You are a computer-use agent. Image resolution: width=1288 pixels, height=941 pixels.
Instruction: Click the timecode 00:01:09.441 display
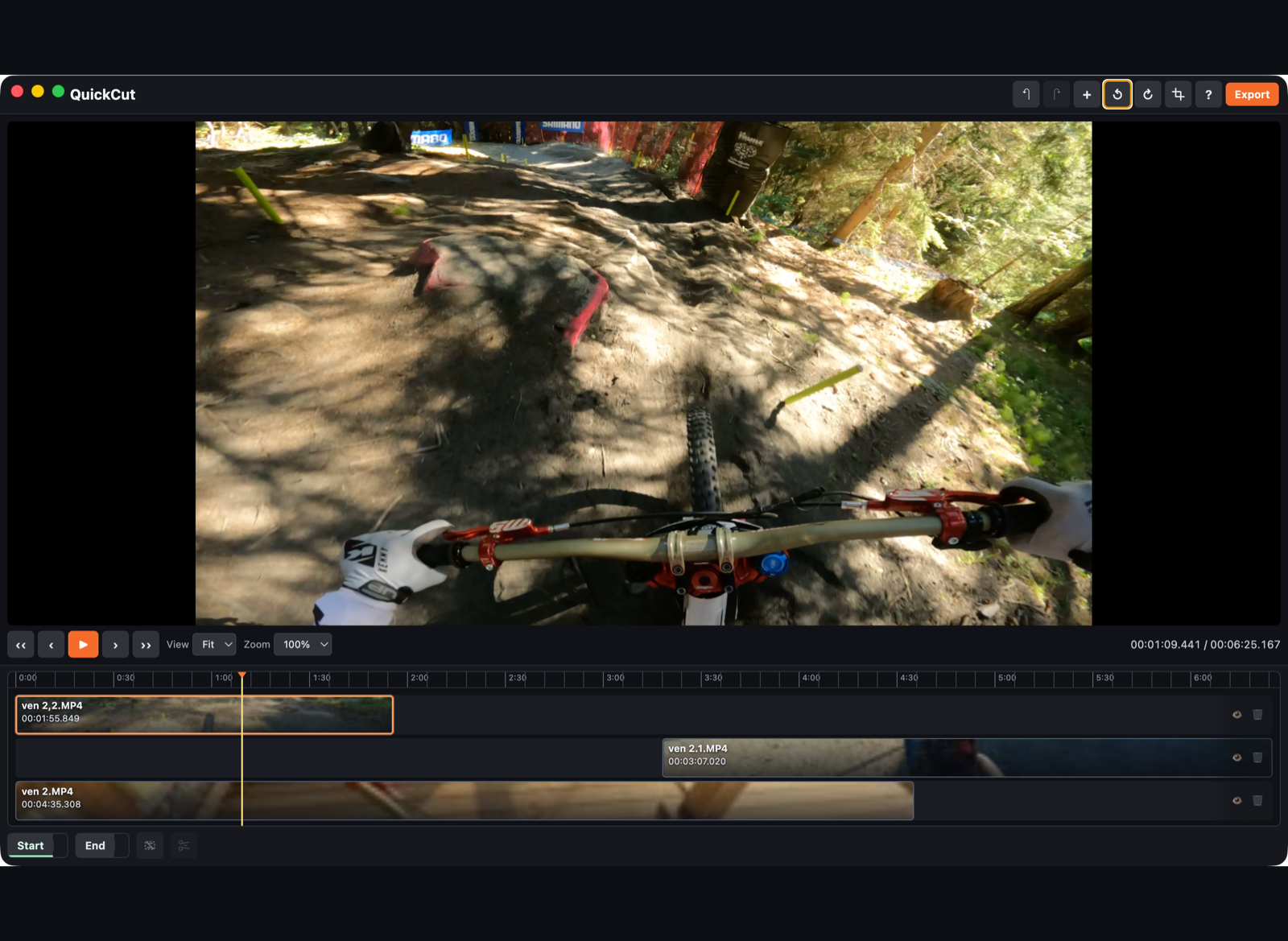1165,645
